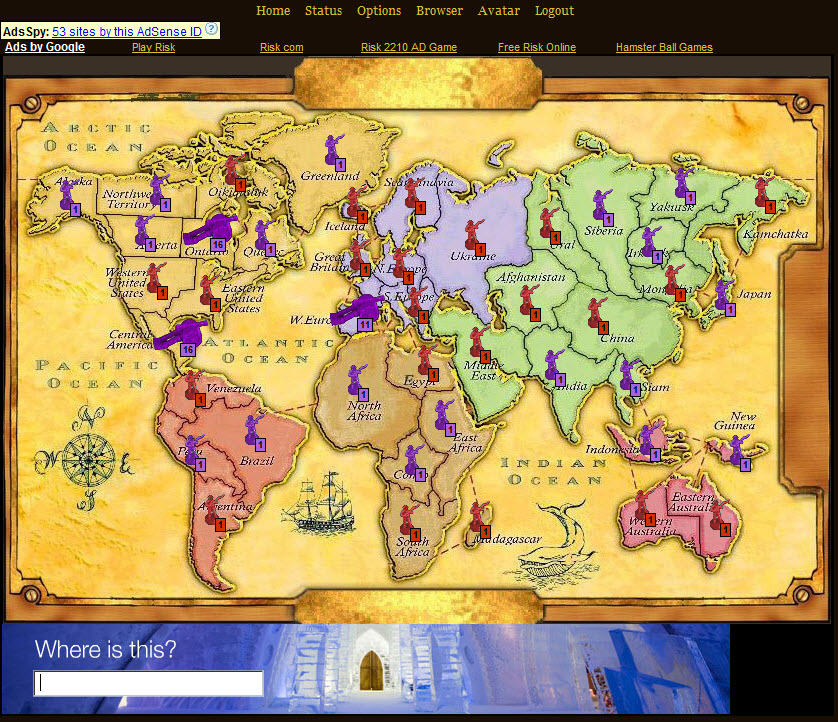Select the purple cannon in Central America
Viewport: 838px width, 722px height.
pos(181,335)
